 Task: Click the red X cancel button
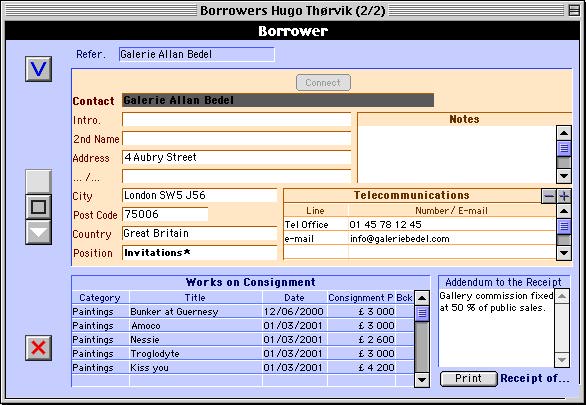pyautogui.click(x=38, y=348)
